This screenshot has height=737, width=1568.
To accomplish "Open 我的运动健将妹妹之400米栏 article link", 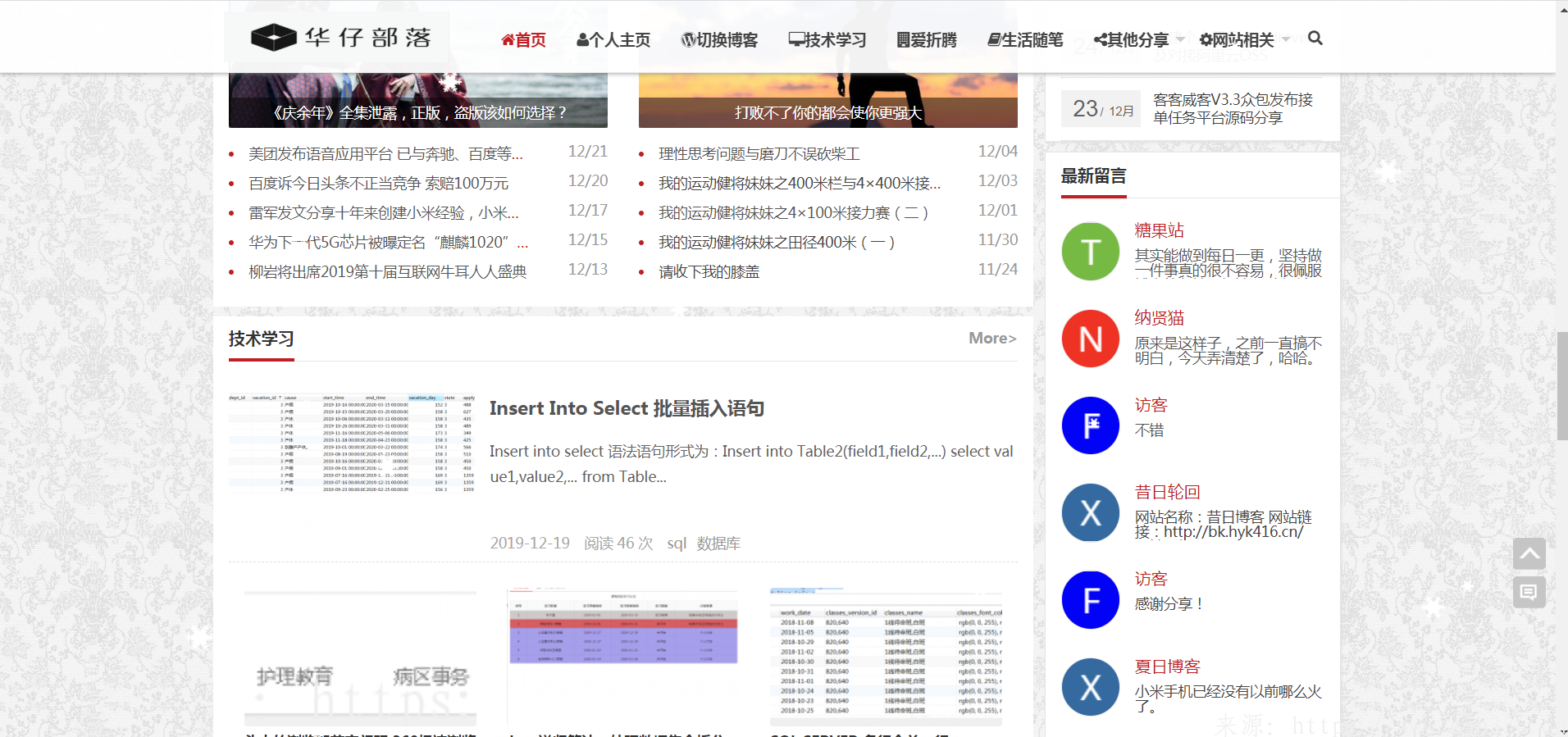I will coord(800,184).
